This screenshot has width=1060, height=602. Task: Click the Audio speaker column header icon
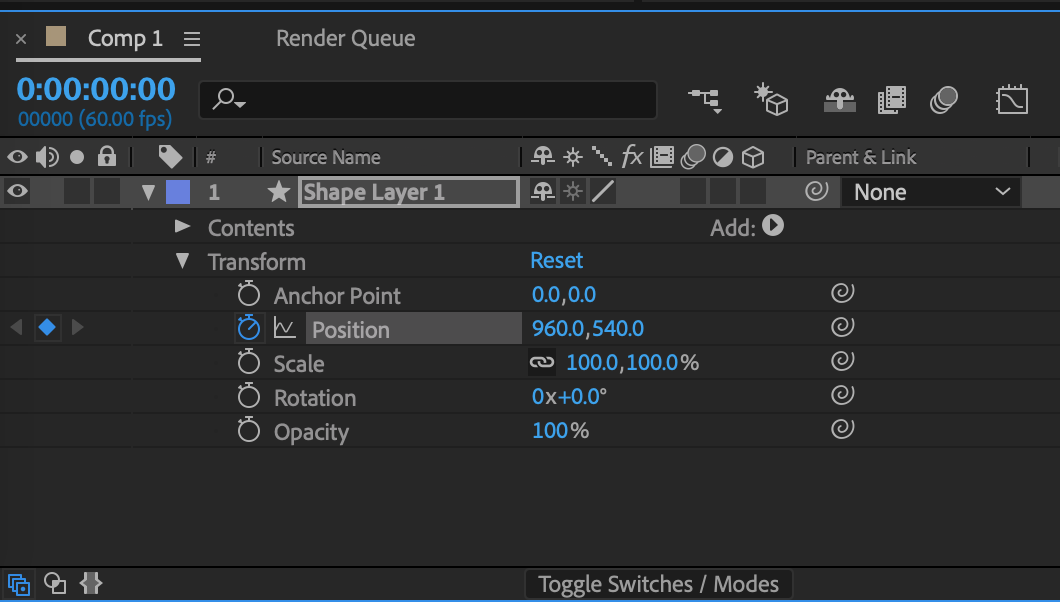[47, 157]
